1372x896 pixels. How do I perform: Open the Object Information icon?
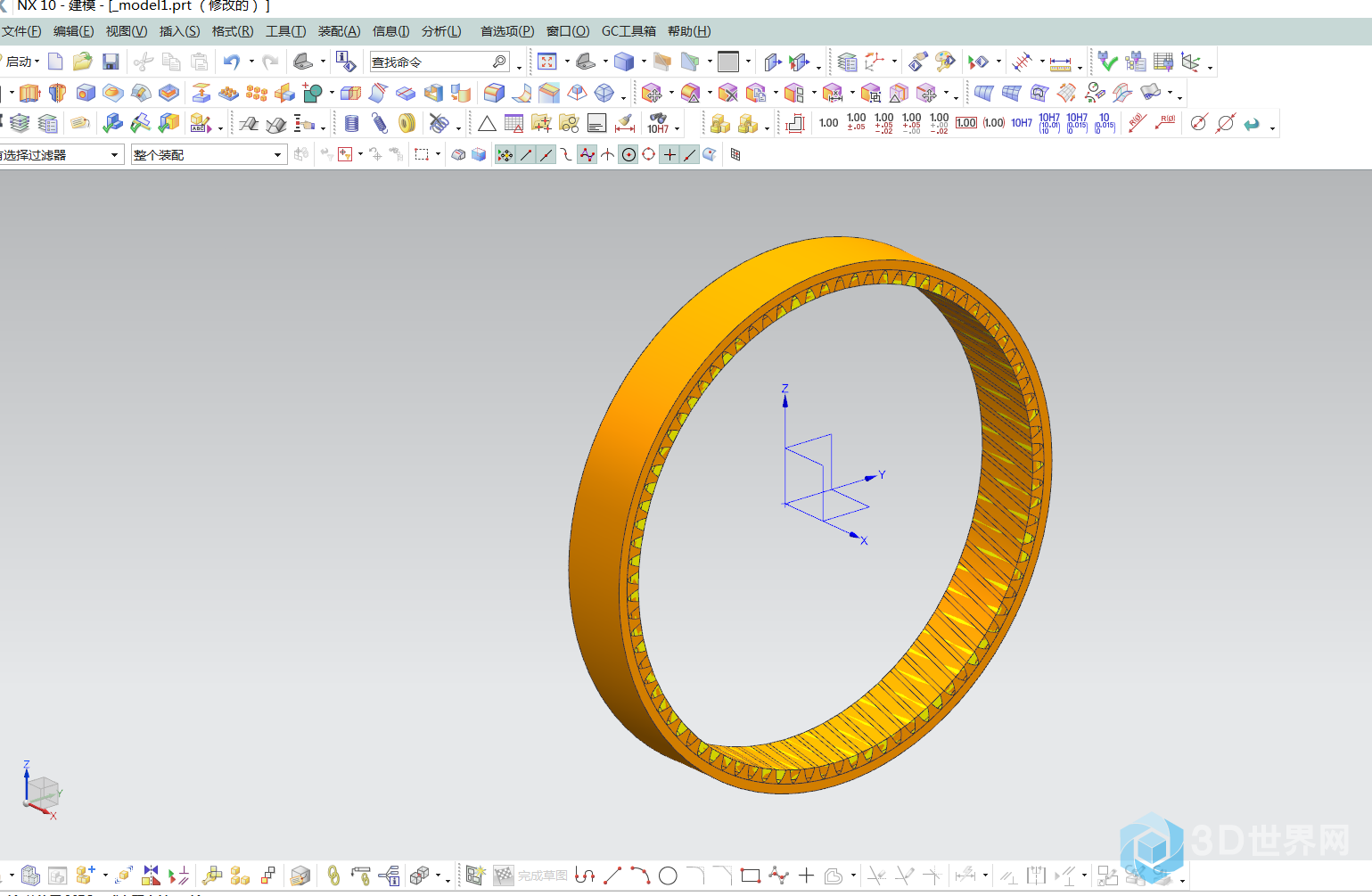[346, 62]
